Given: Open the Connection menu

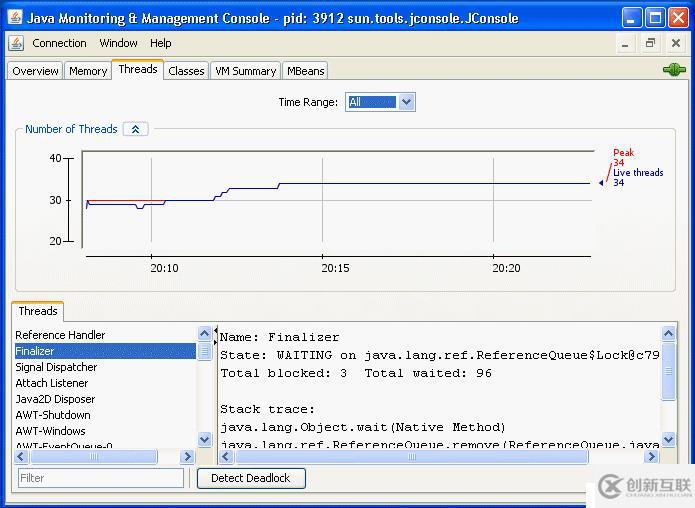Looking at the screenshot, I should coord(59,43).
